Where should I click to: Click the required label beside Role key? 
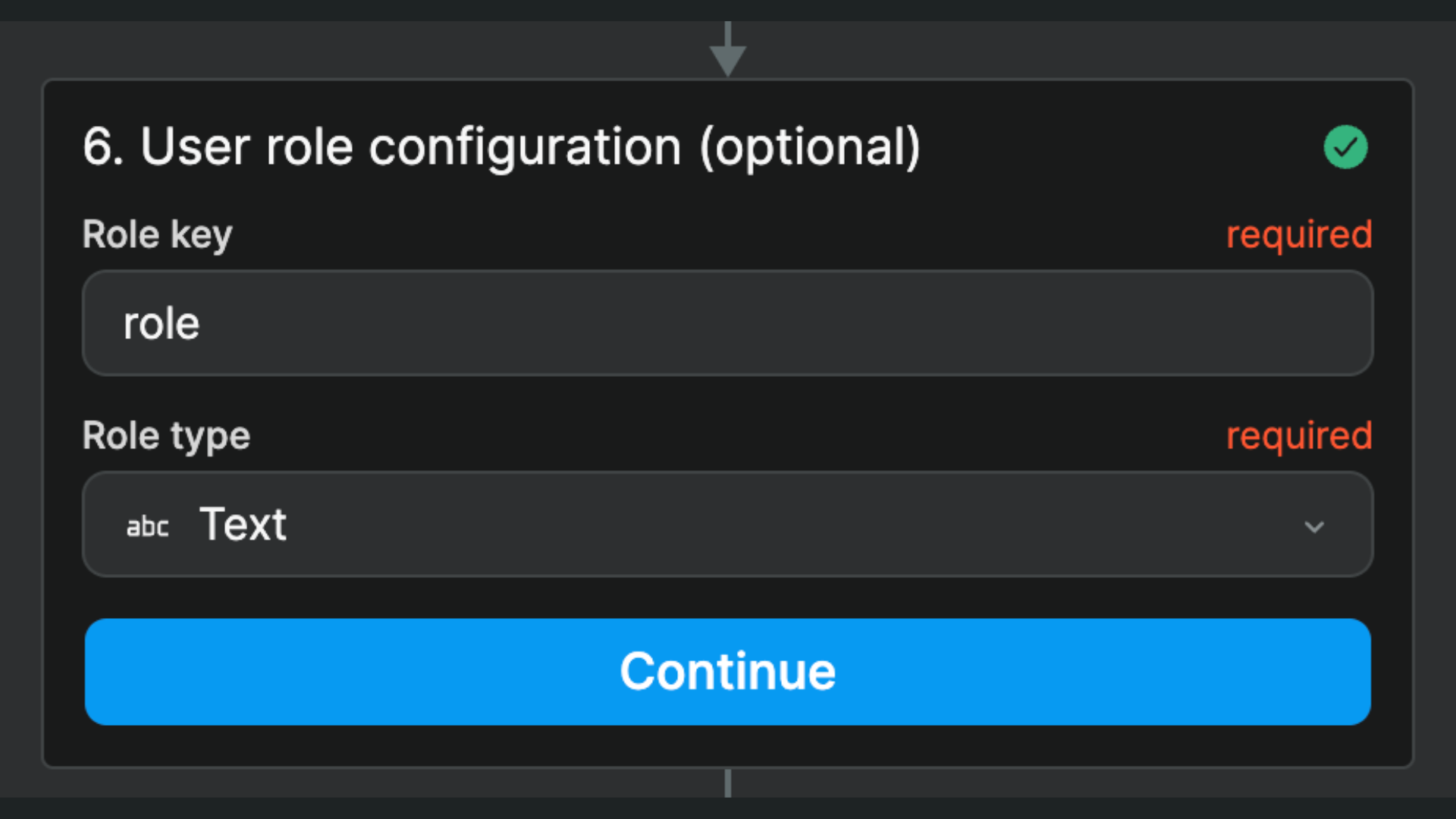point(1300,235)
